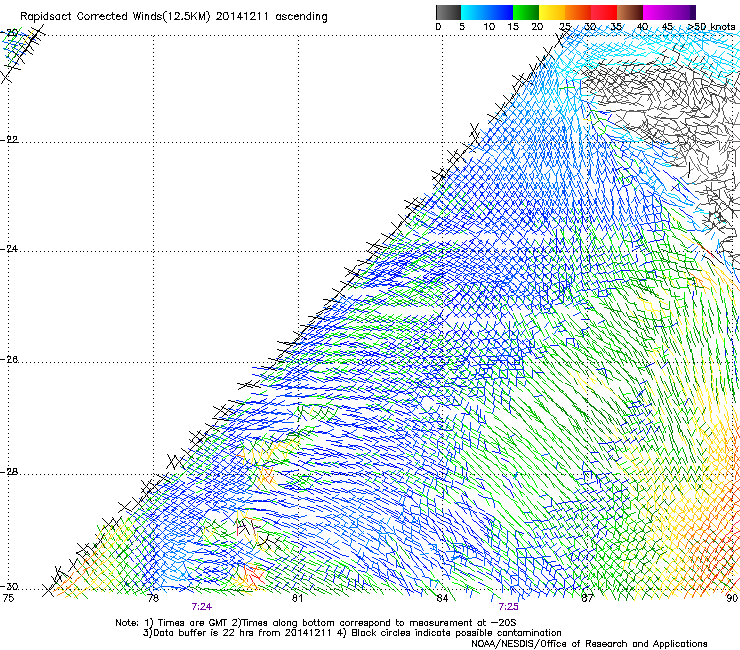Click the -26 latitude axis label
740x650 pixels.
9,360
